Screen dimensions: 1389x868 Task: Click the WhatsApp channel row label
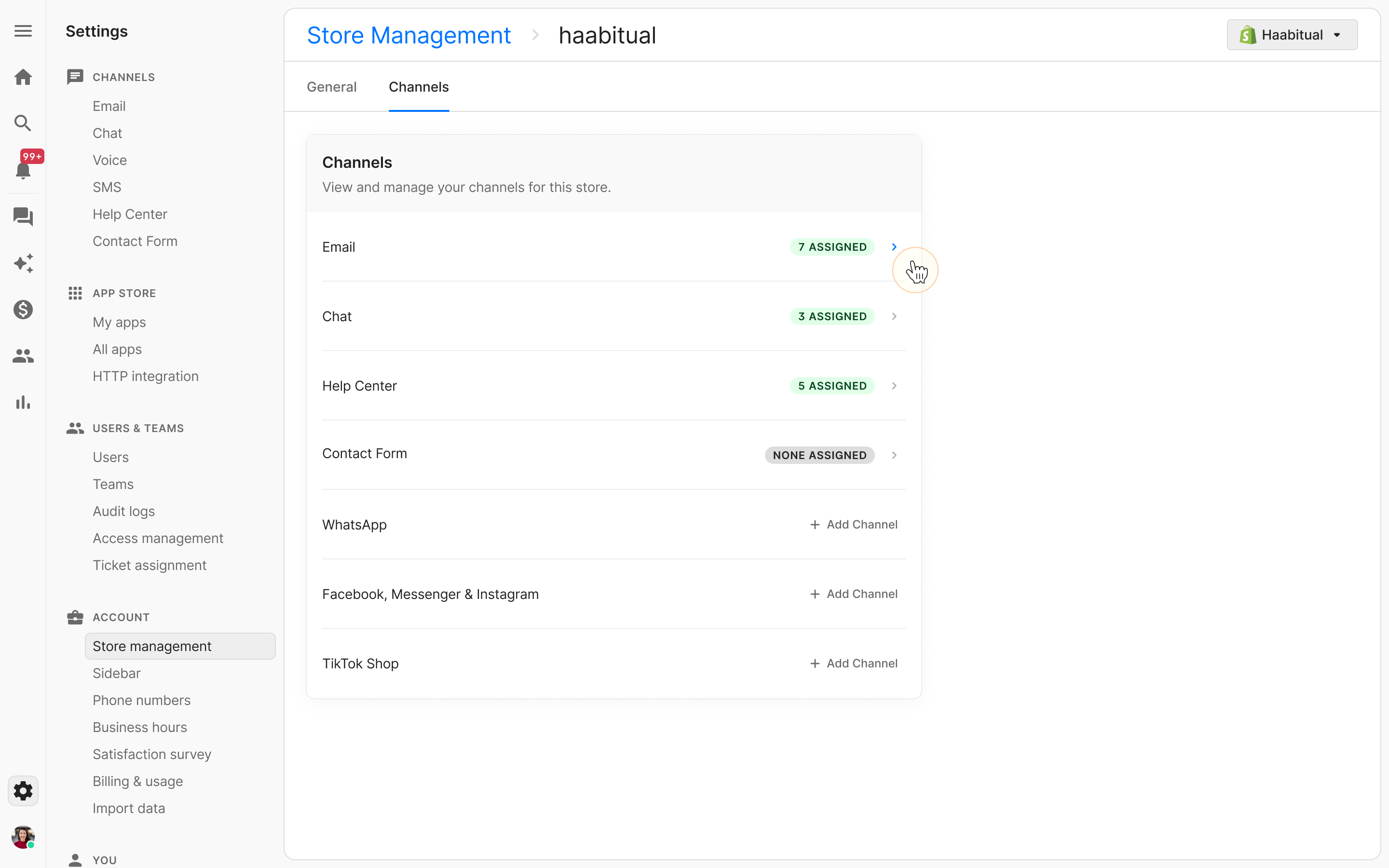[354, 525]
